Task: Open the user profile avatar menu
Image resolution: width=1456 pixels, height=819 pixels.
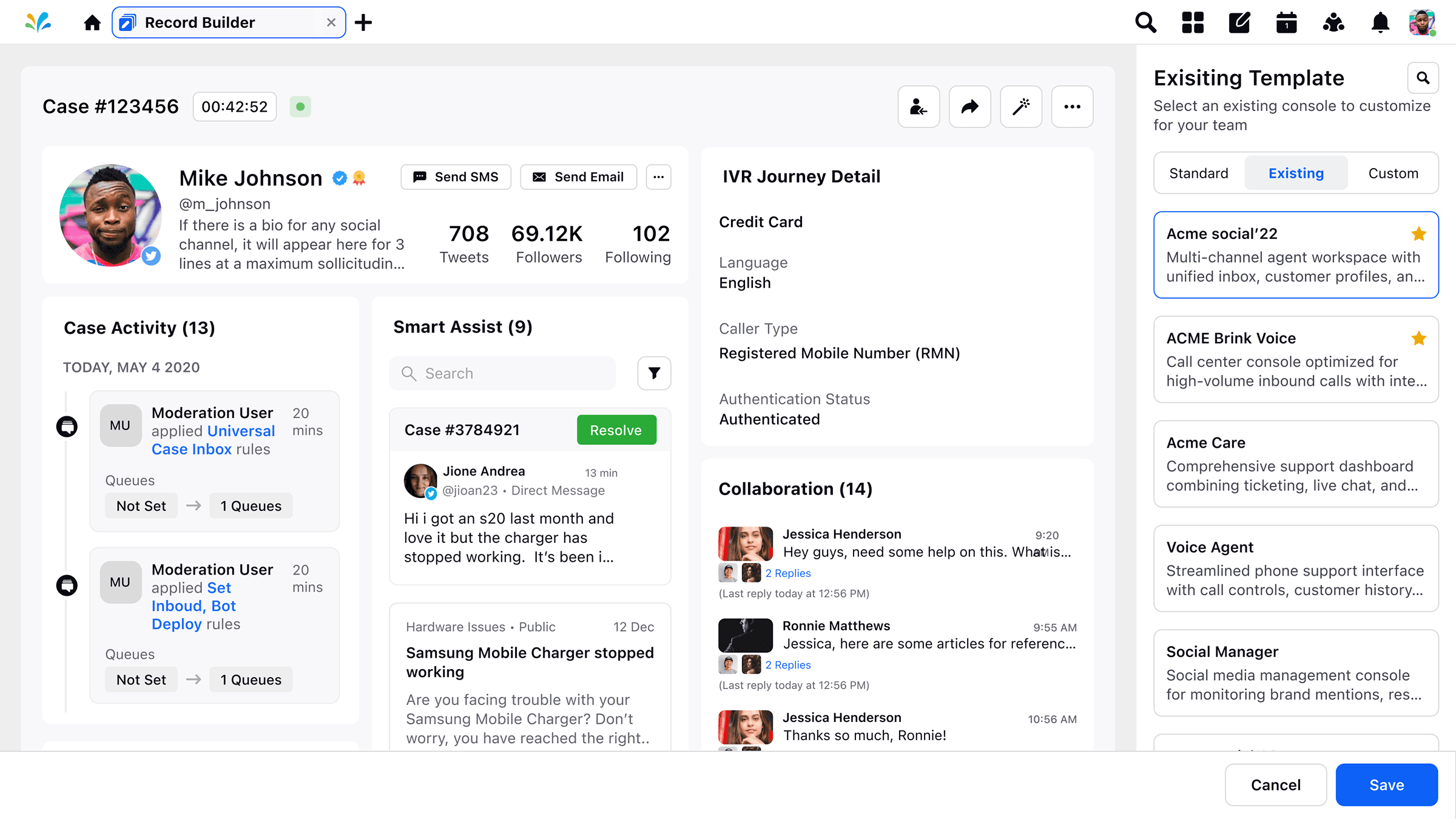Action: point(1422,22)
